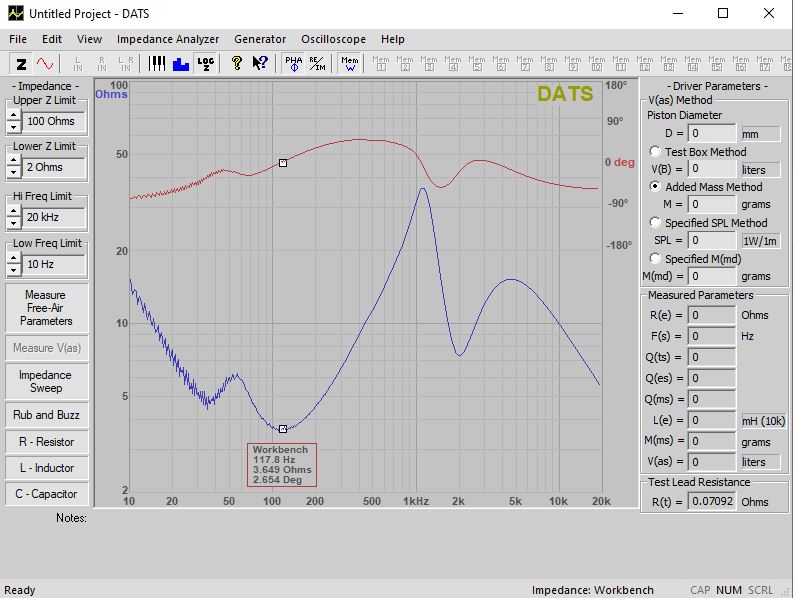Raise the Hi Freq Limit with up arrow
Image resolution: width=793 pixels, height=598 pixels.
coord(14,211)
